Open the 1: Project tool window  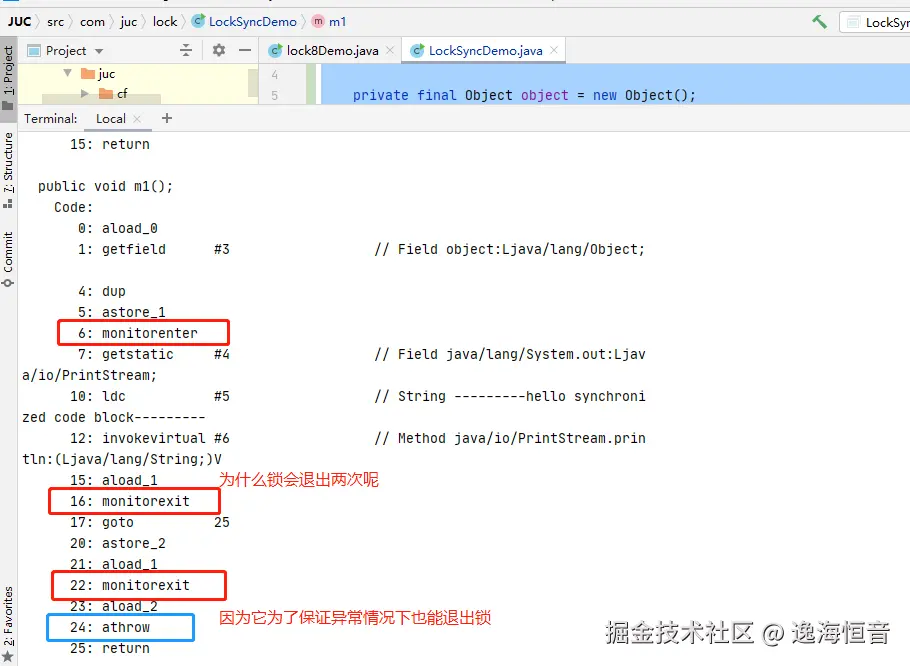pyautogui.click(x=8, y=78)
